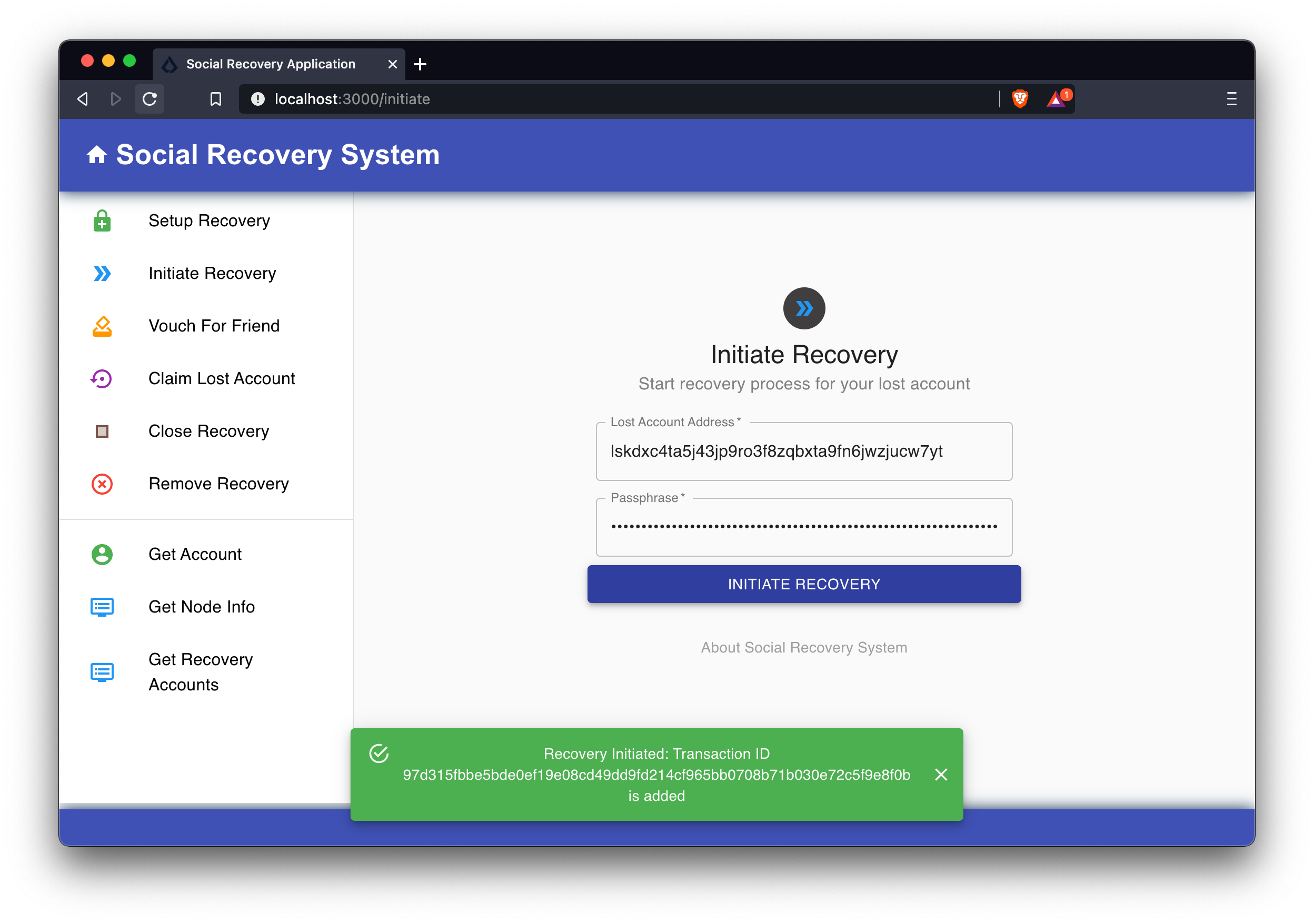The width and height of the screenshot is (1314, 924).
Task: Open the browser hamburger menu
Action: point(1231,99)
